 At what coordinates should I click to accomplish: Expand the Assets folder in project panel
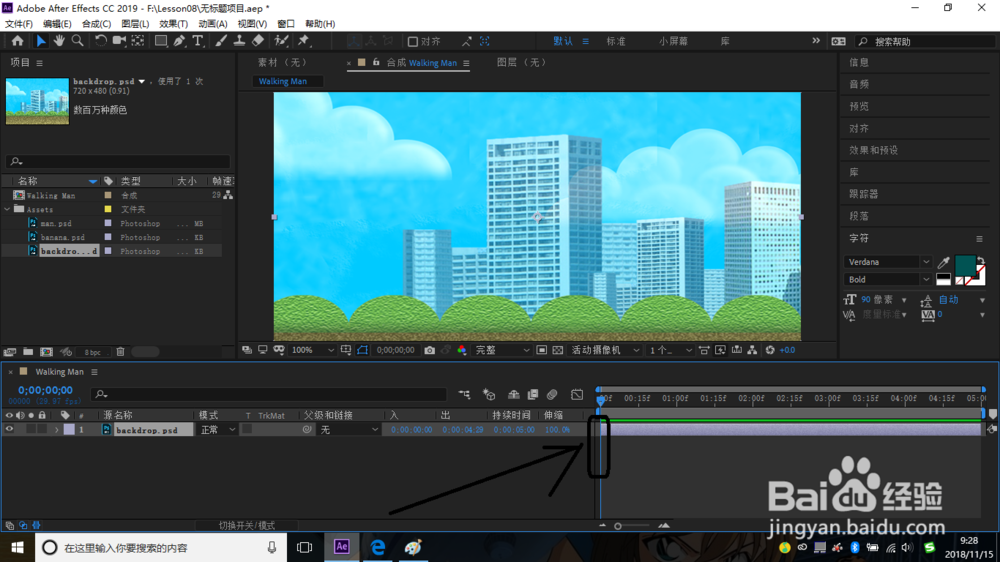coord(7,209)
